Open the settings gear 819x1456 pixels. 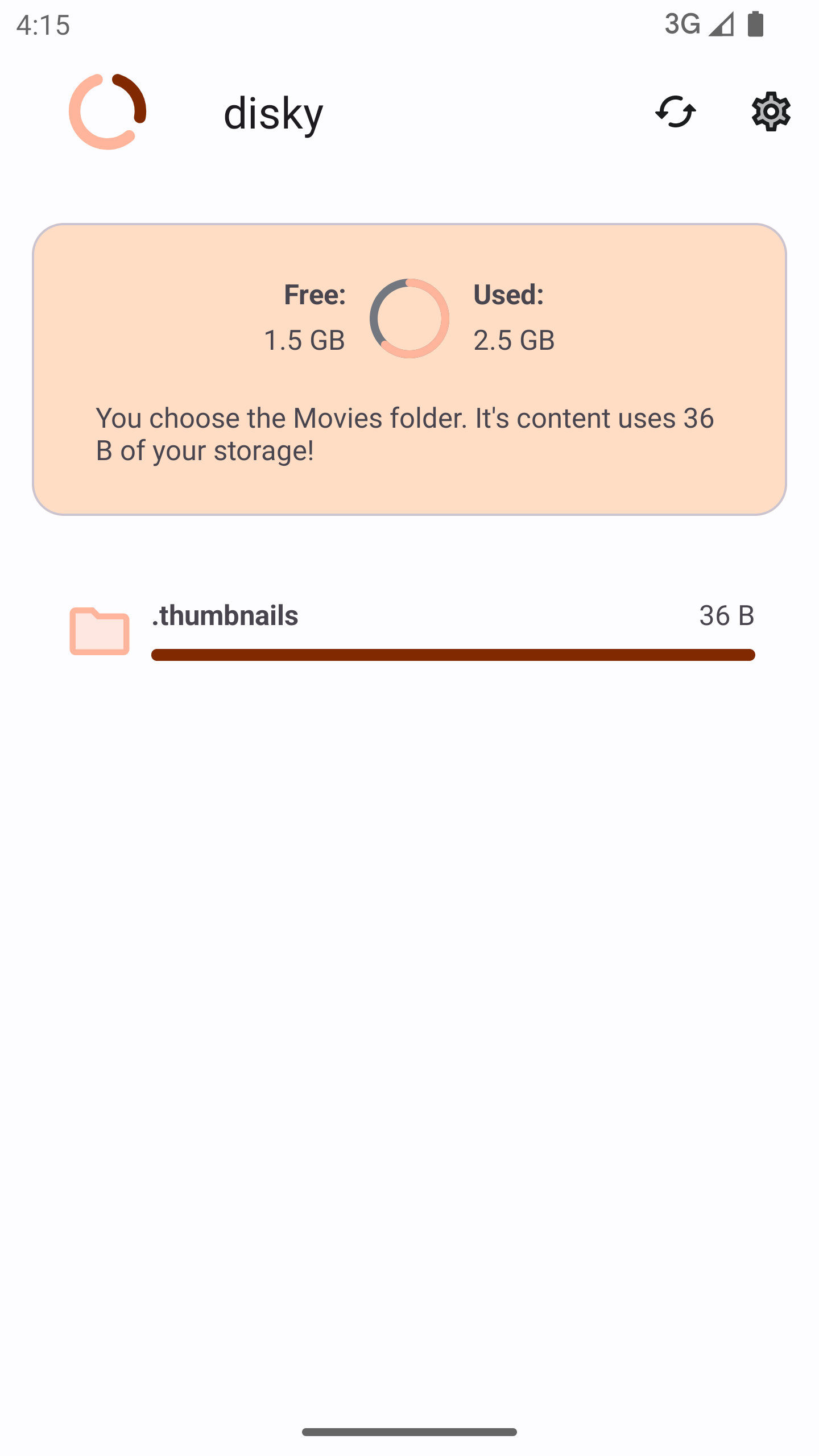coord(771,111)
